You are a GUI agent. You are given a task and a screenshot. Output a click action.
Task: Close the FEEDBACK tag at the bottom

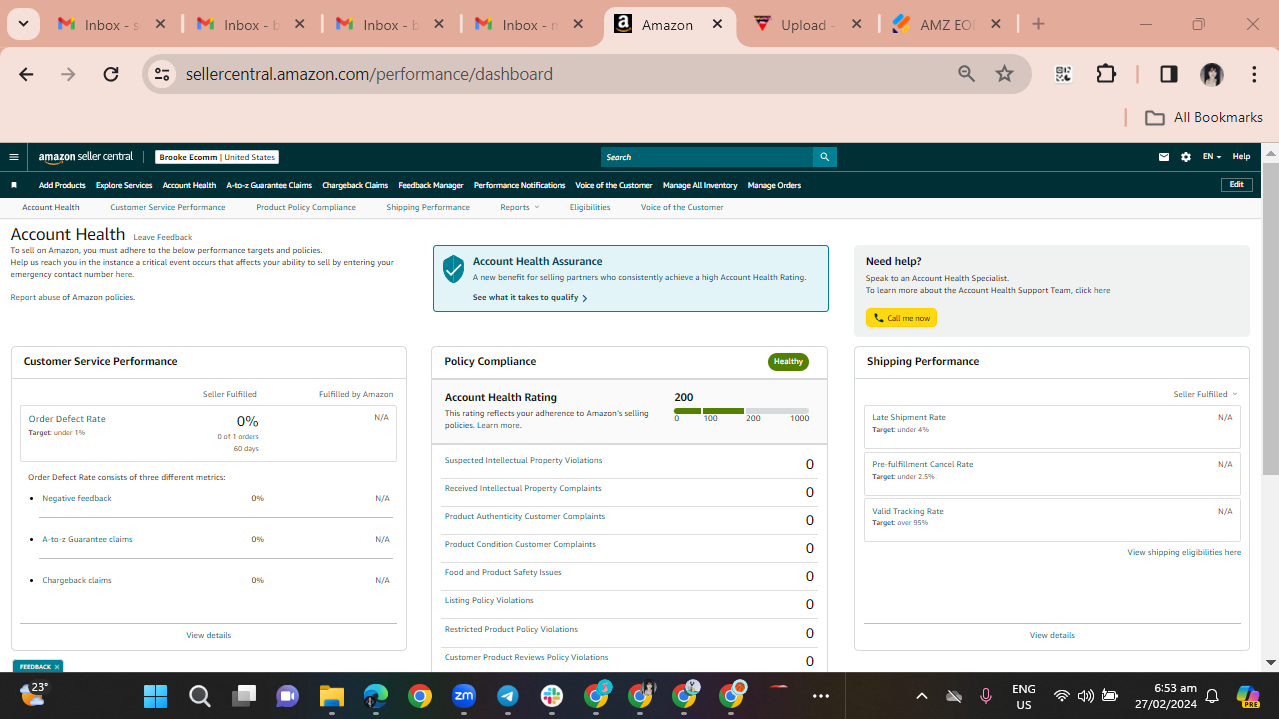[x=57, y=667]
